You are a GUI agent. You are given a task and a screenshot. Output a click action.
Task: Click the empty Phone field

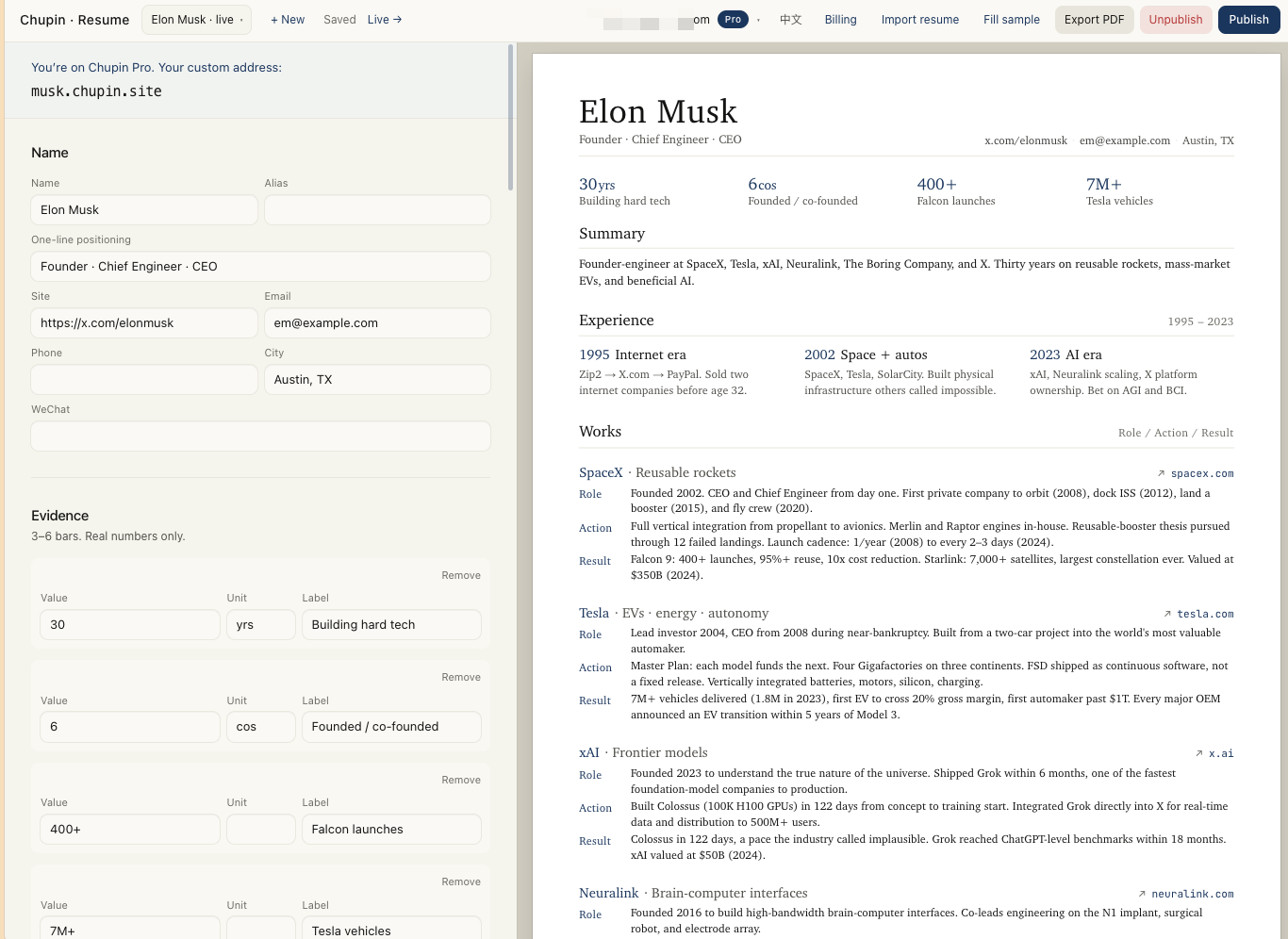pos(144,380)
